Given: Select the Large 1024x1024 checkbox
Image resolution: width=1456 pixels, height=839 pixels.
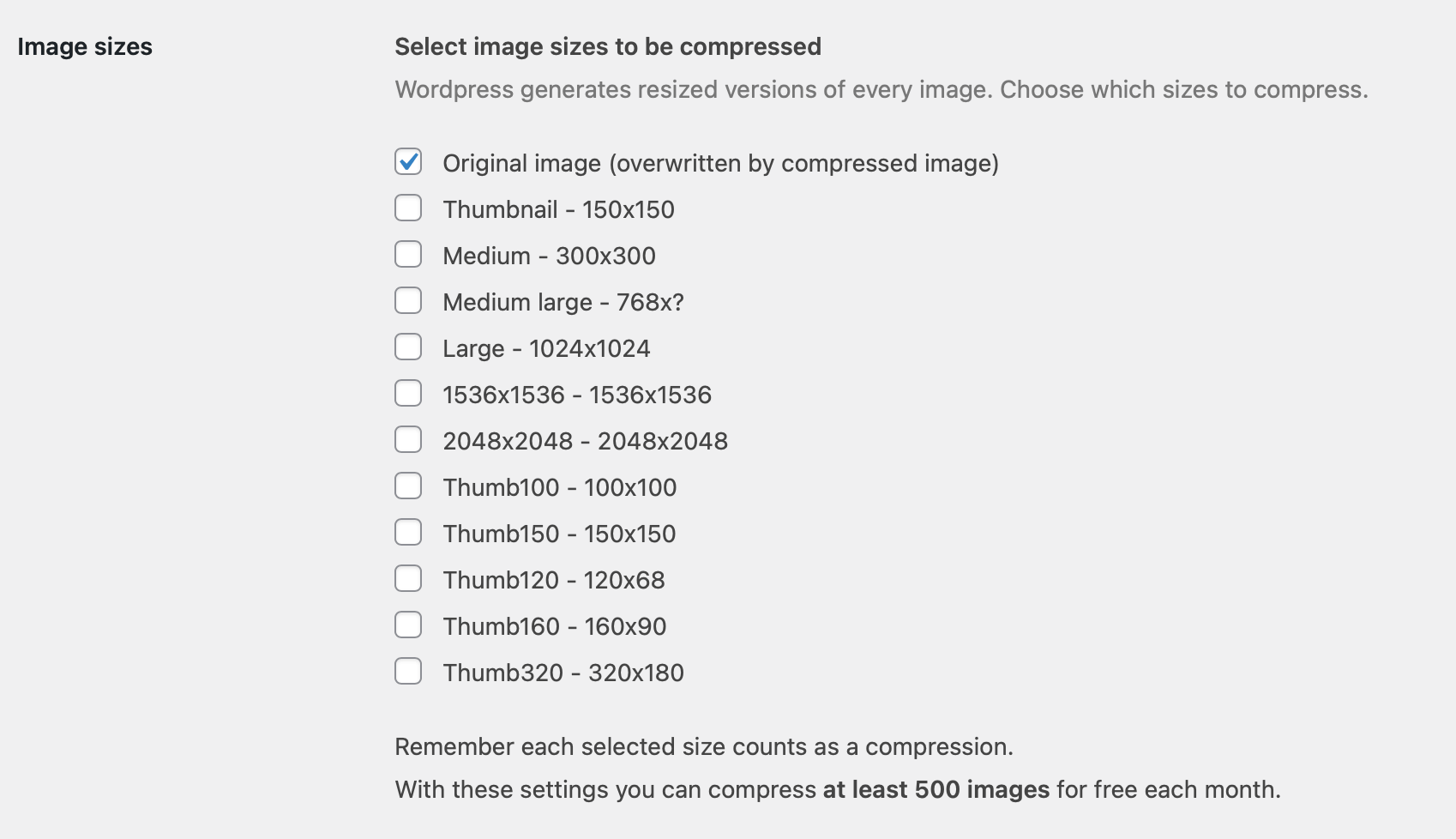Looking at the screenshot, I should [x=408, y=347].
